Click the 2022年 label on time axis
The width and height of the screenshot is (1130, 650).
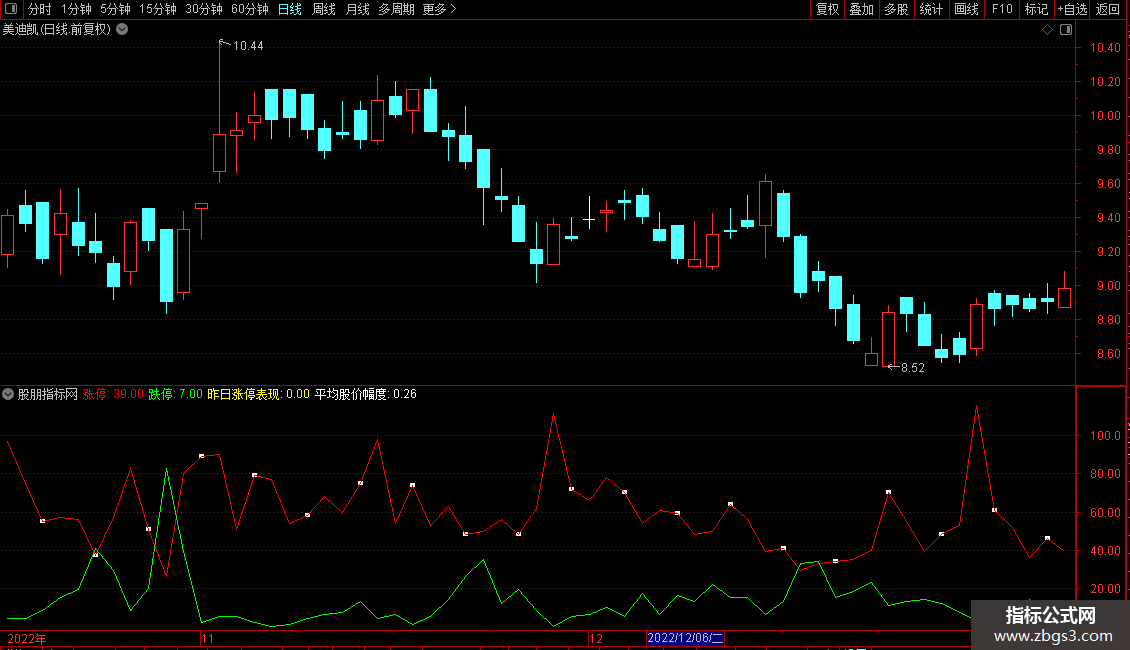pos(27,638)
